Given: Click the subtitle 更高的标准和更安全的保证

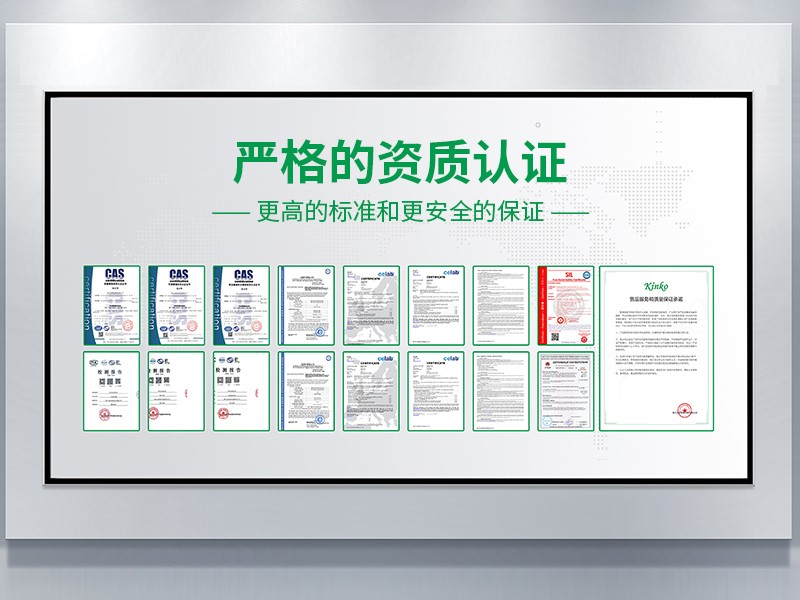Looking at the screenshot, I should pyautogui.click(x=400, y=213).
